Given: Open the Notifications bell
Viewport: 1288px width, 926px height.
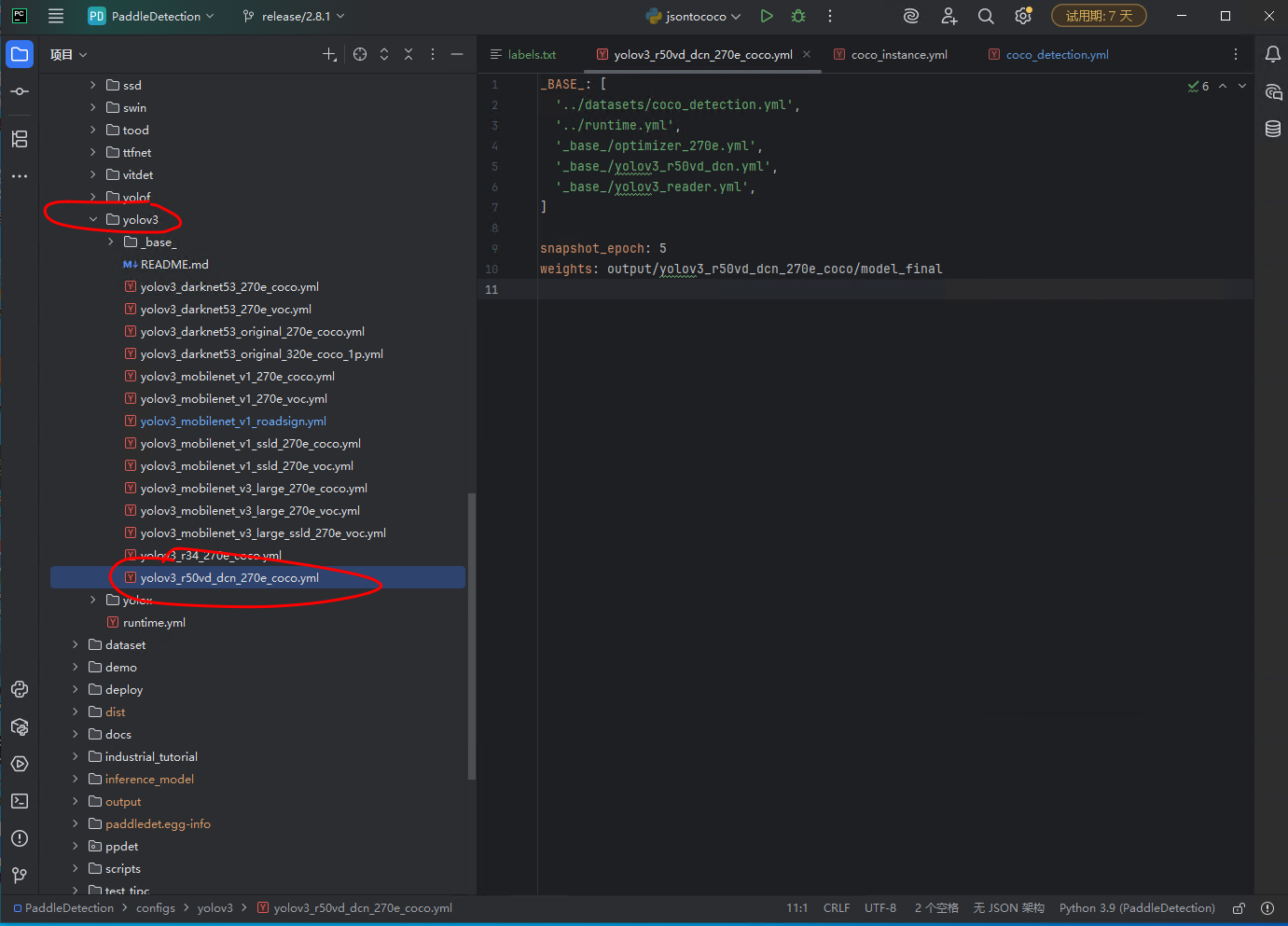Looking at the screenshot, I should [x=1273, y=54].
